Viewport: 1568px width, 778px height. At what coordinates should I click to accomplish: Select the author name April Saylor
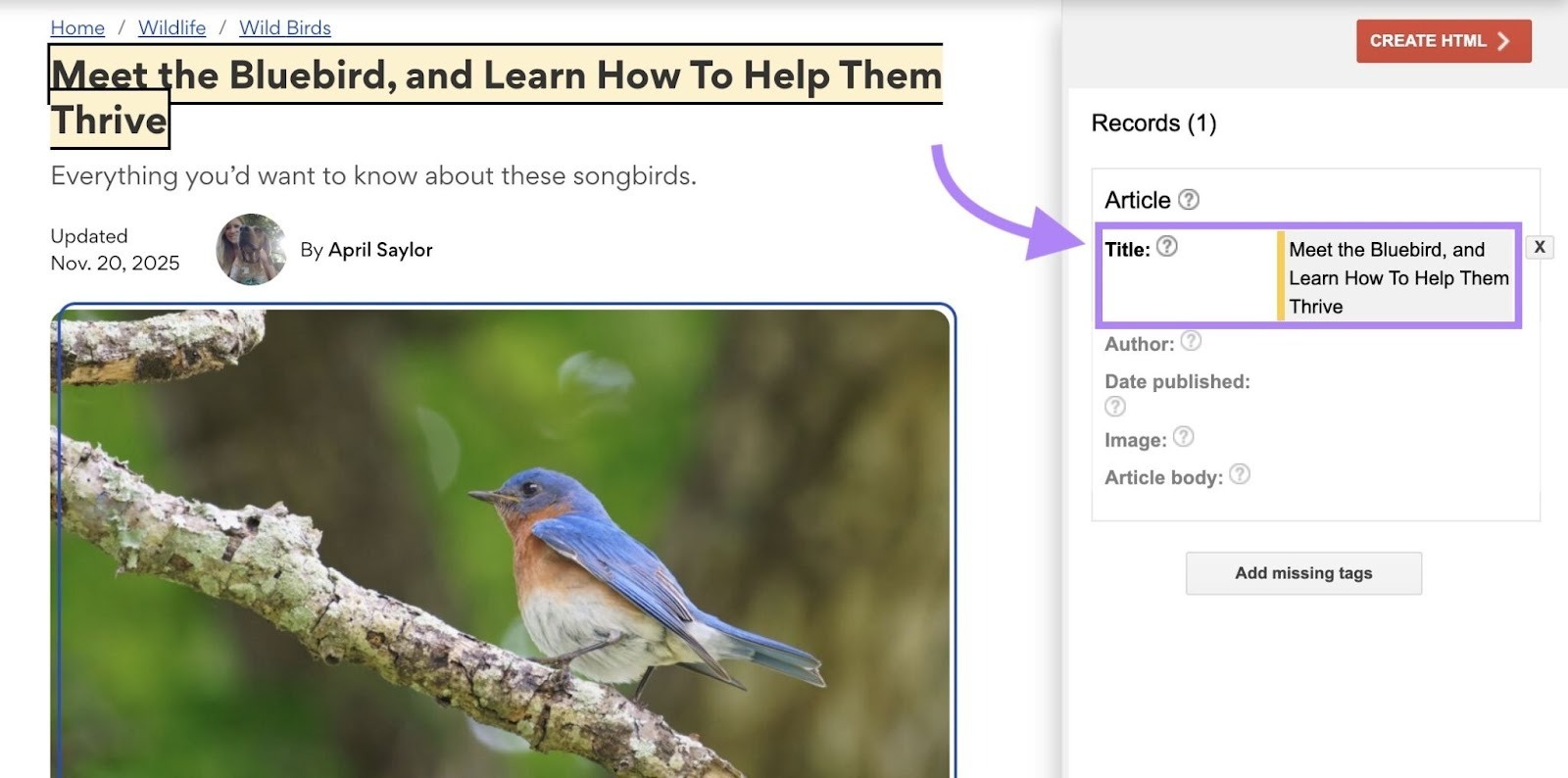(x=380, y=250)
